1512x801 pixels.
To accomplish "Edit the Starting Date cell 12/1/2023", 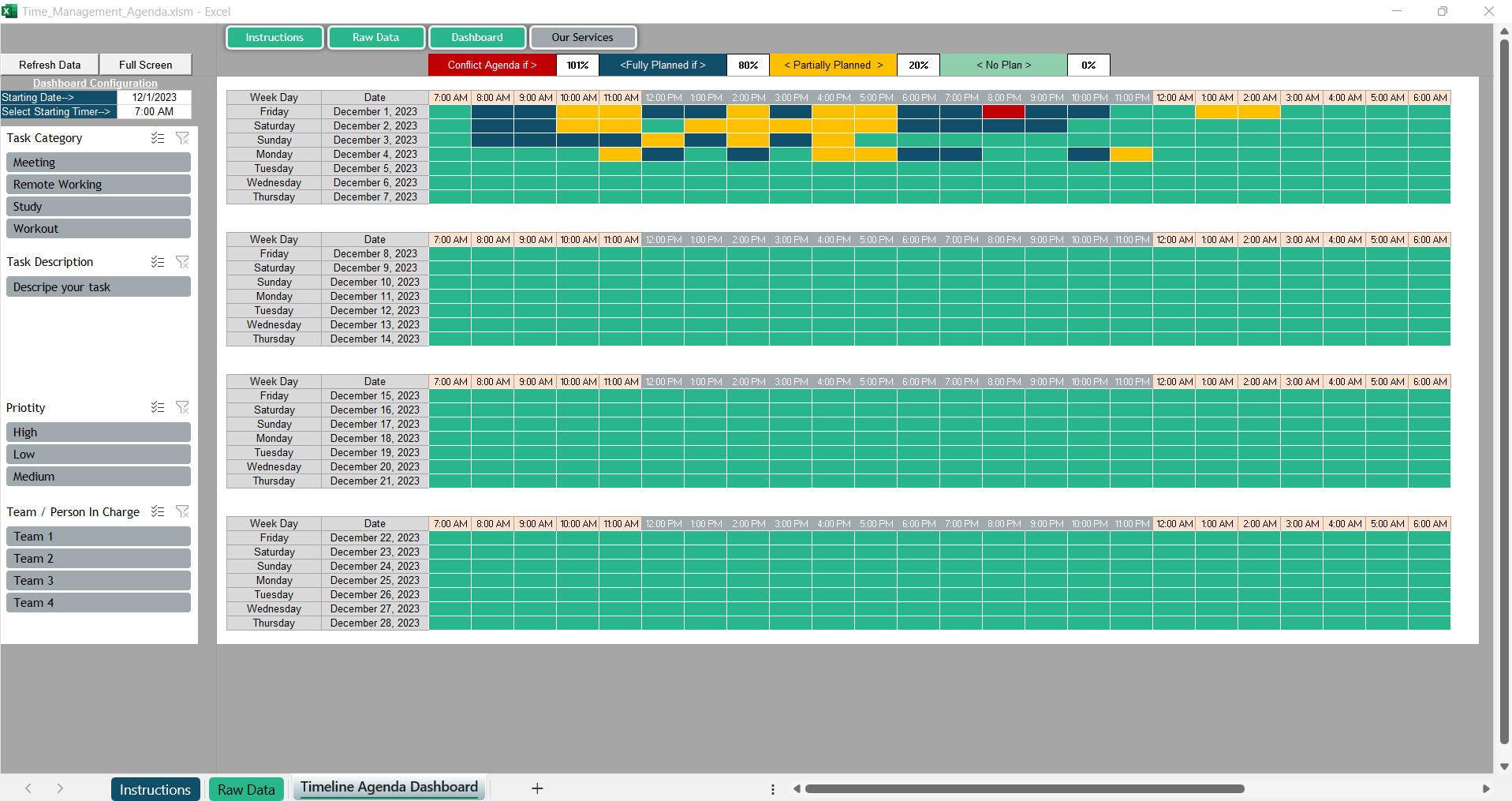I will click(x=154, y=97).
